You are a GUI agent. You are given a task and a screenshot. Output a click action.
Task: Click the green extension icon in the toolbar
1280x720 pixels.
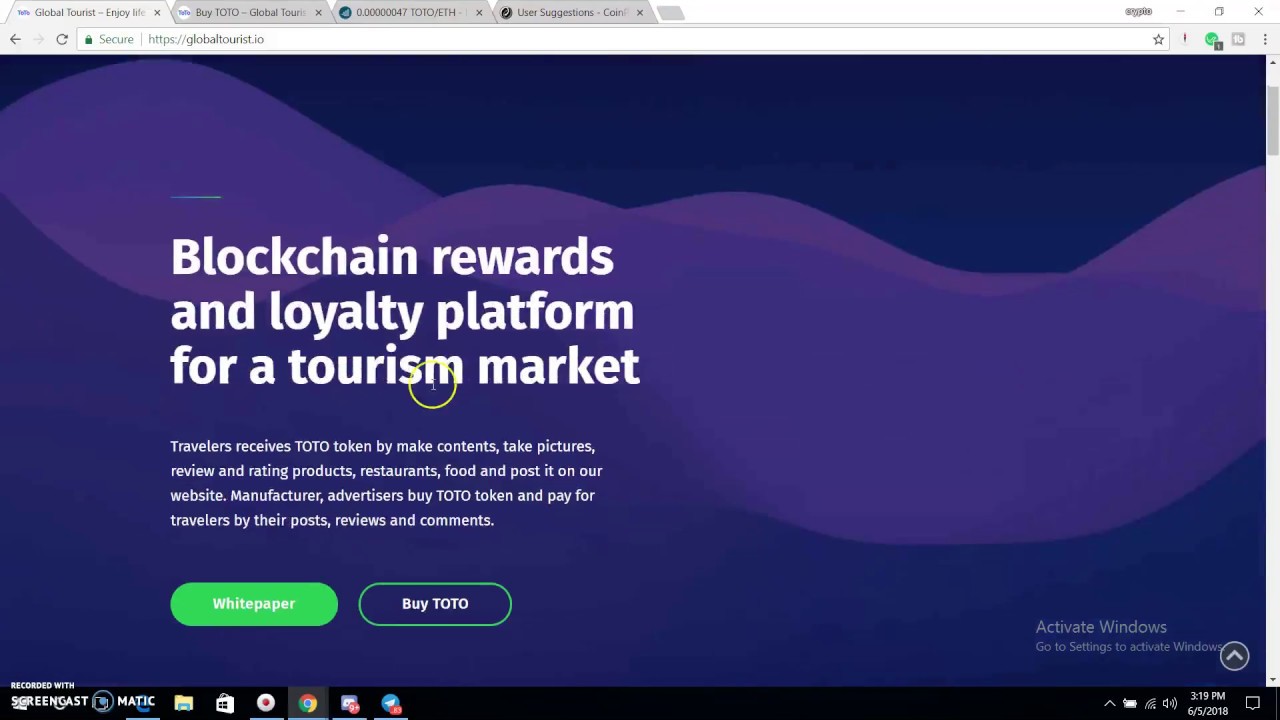1212,39
